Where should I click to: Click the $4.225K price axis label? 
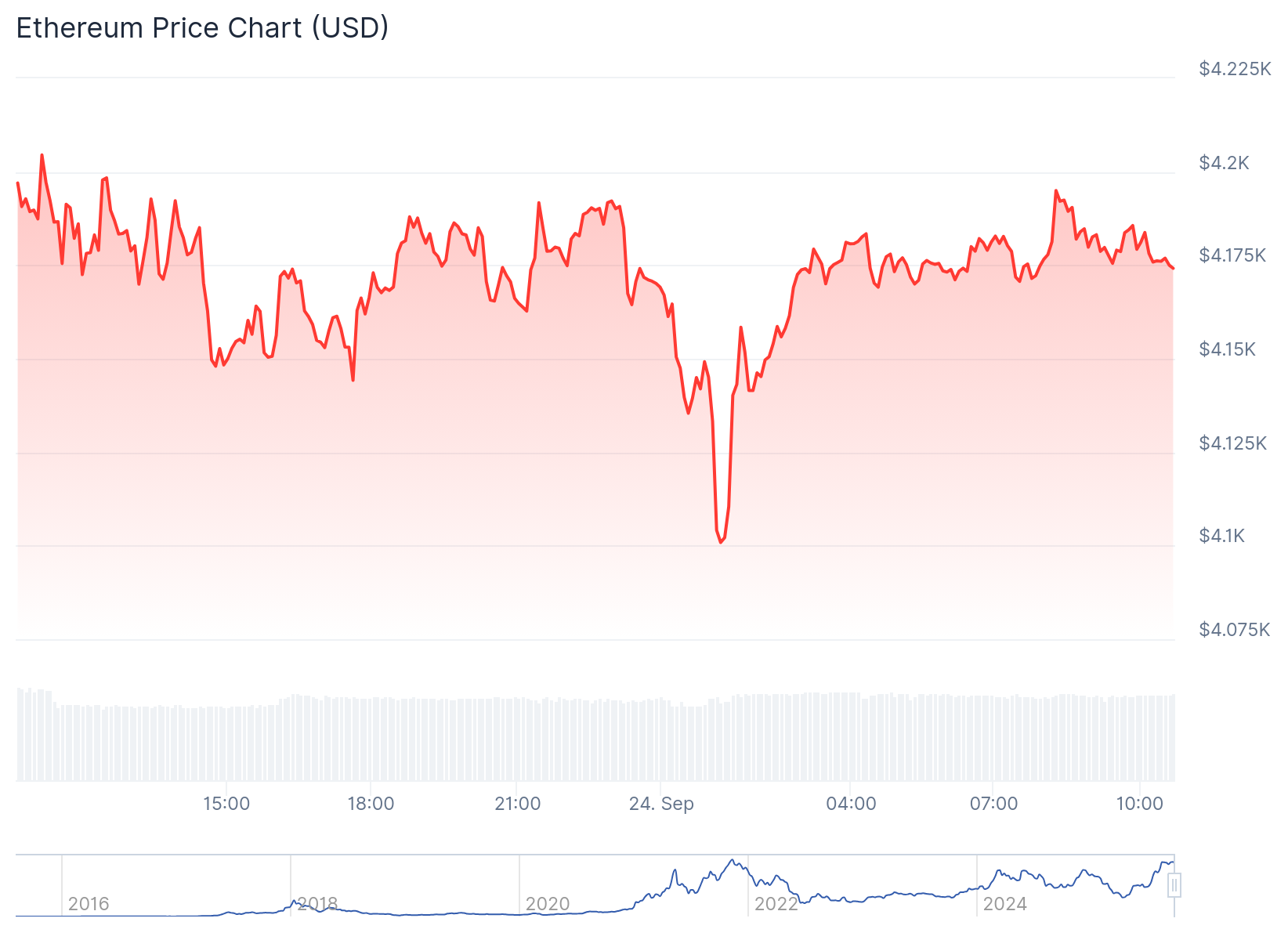click(1235, 69)
